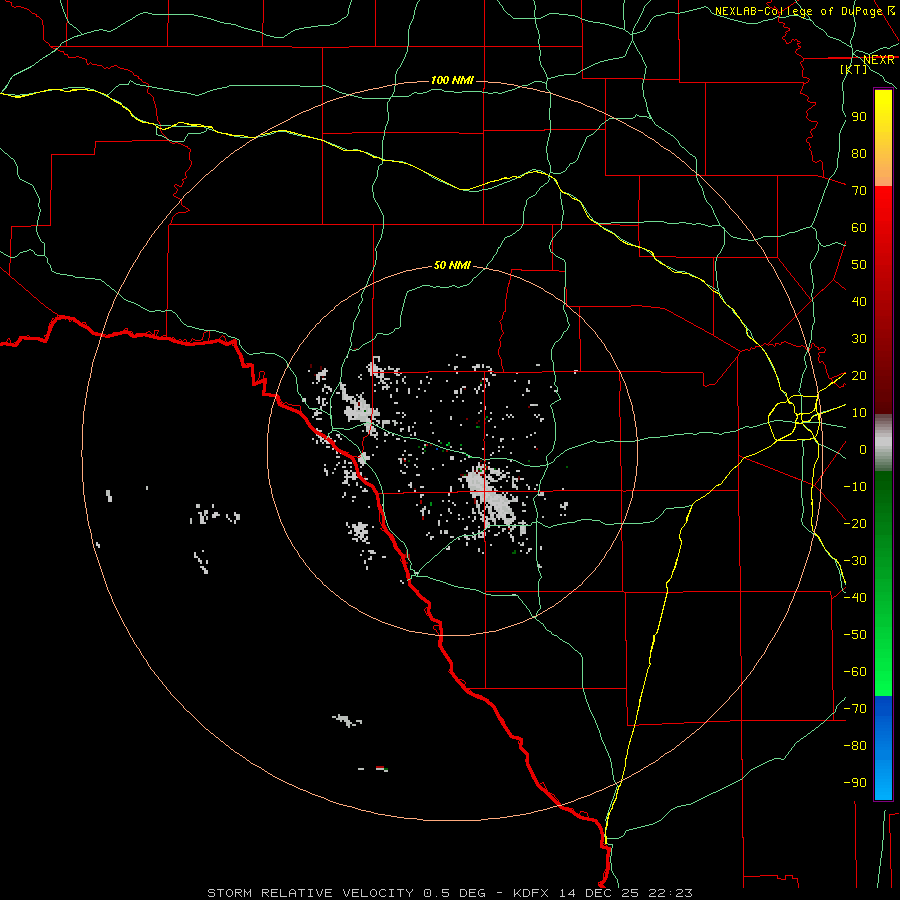Click the NEXLAB-College of DuPage credit text

pos(798,11)
